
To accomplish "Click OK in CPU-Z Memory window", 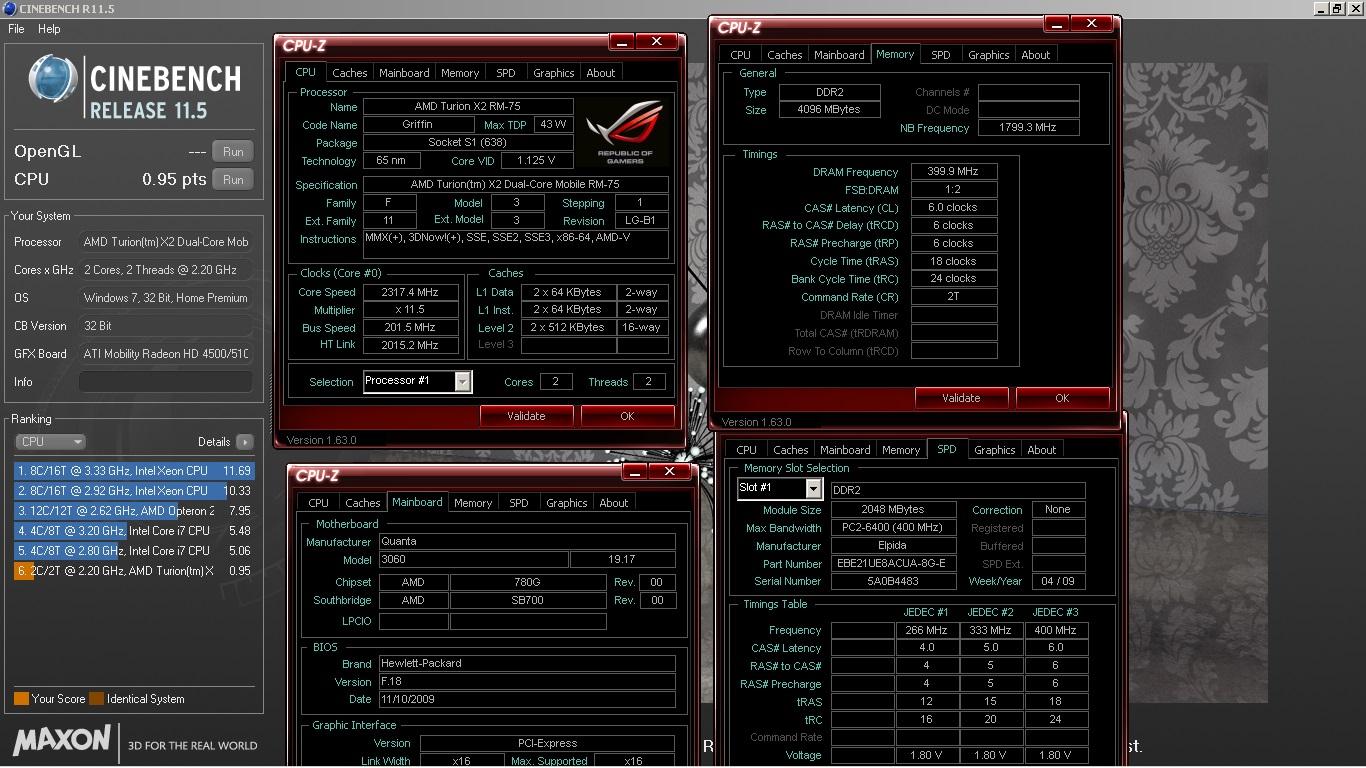I will pyautogui.click(x=1062, y=398).
